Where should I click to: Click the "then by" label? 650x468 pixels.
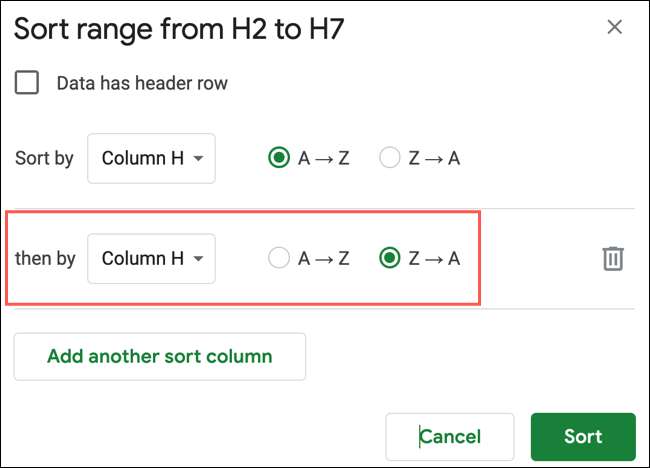click(x=45, y=259)
